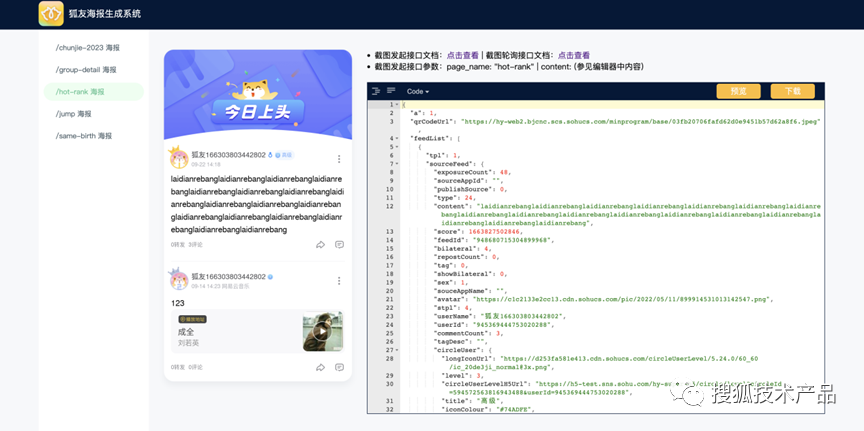
Task: Click the "feedId" value in the editor
Action: pos(511,240)
